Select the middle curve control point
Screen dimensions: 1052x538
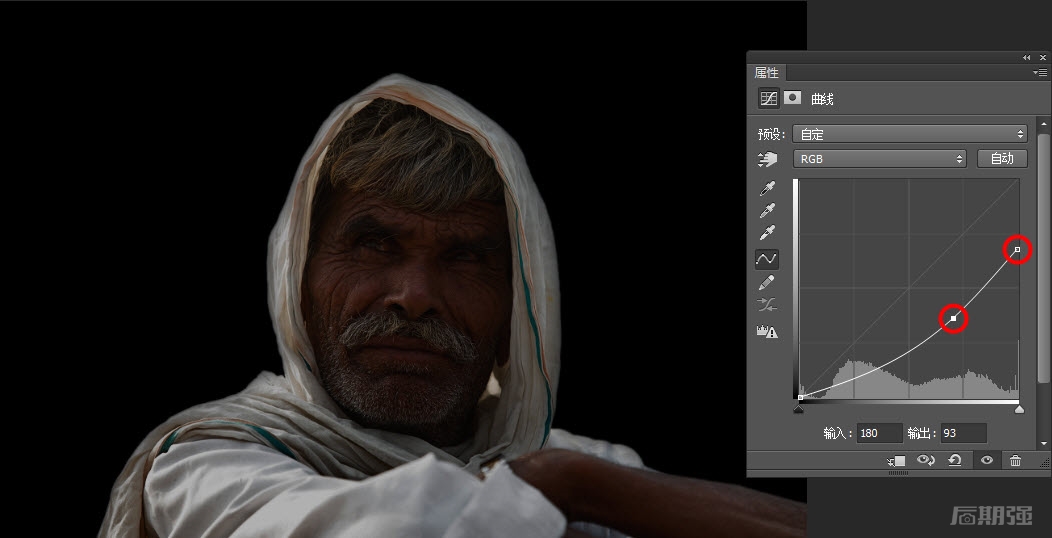(954, 319)
